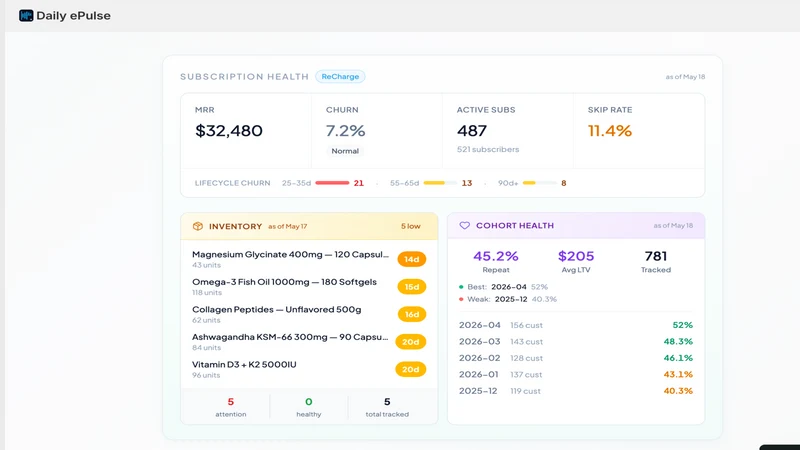Select the 2026-02 cohort row

coord(576,358)
